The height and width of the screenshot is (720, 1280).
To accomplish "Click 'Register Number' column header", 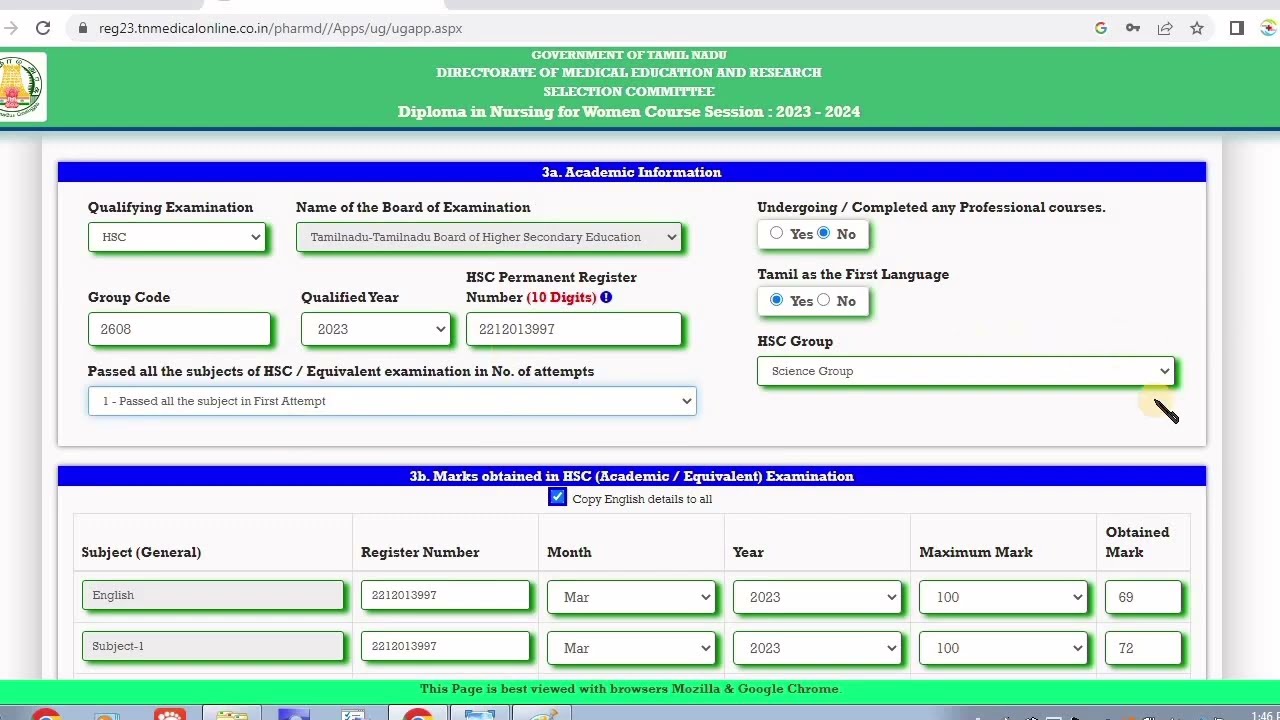I will tap(420, 552).
